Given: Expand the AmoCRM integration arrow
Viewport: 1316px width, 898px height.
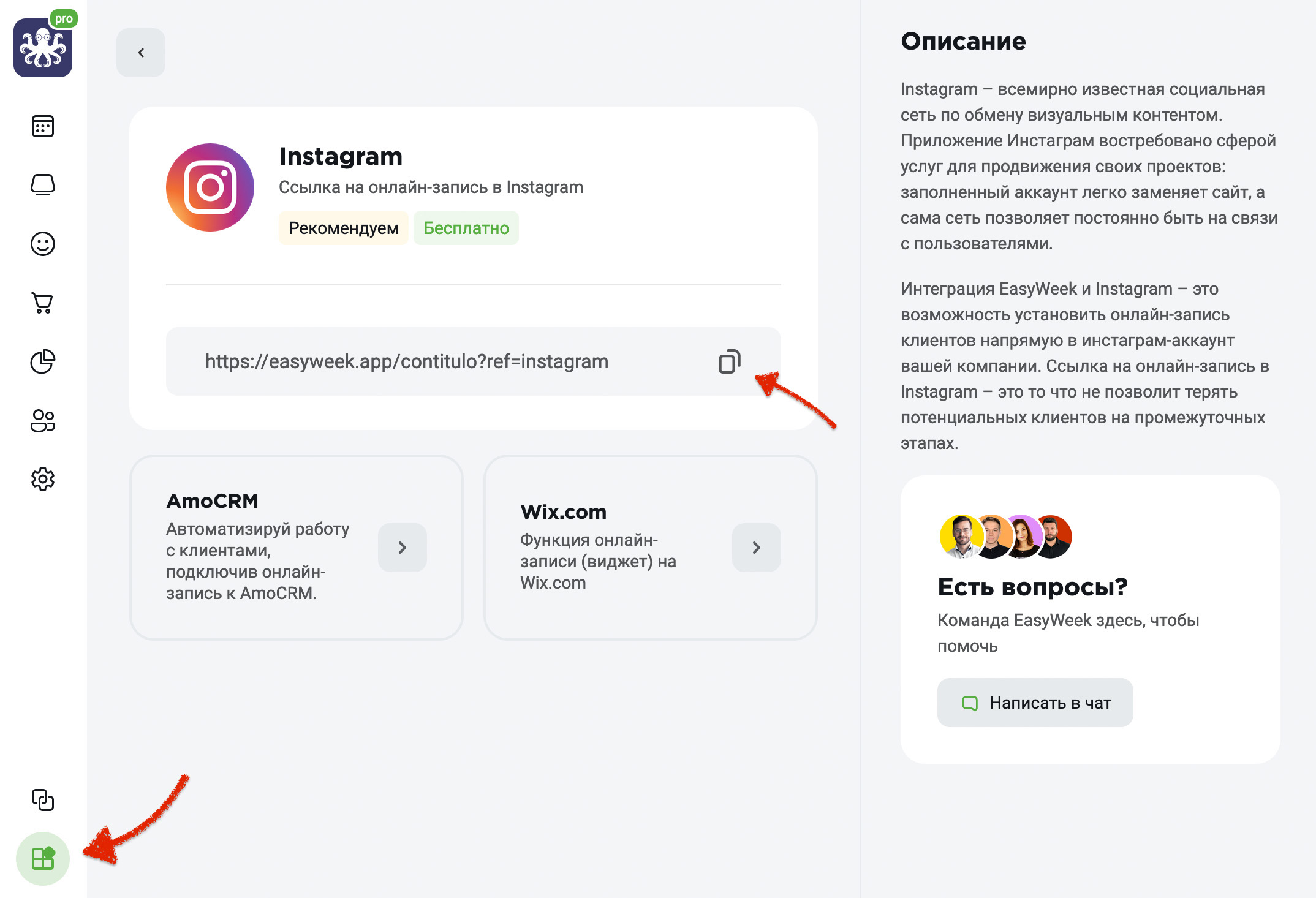Looking at the screenshot, I should (403, 548).
